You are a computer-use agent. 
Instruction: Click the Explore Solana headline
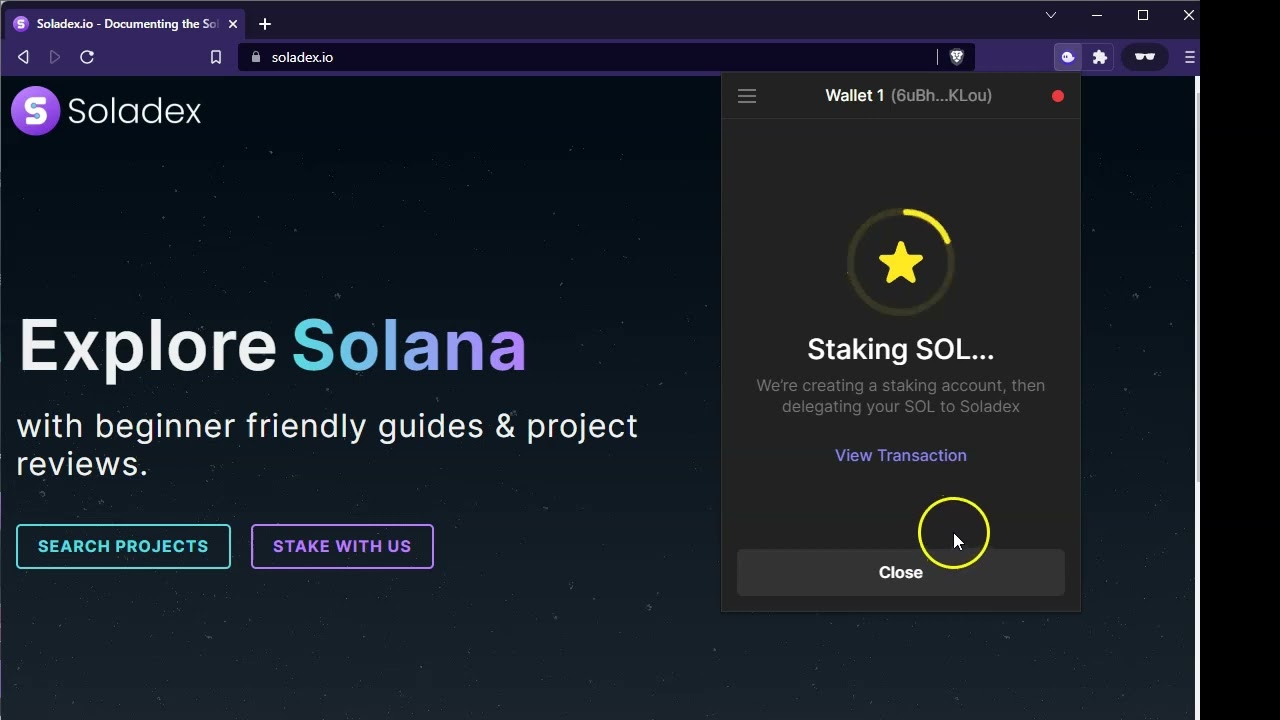point(272,346)
